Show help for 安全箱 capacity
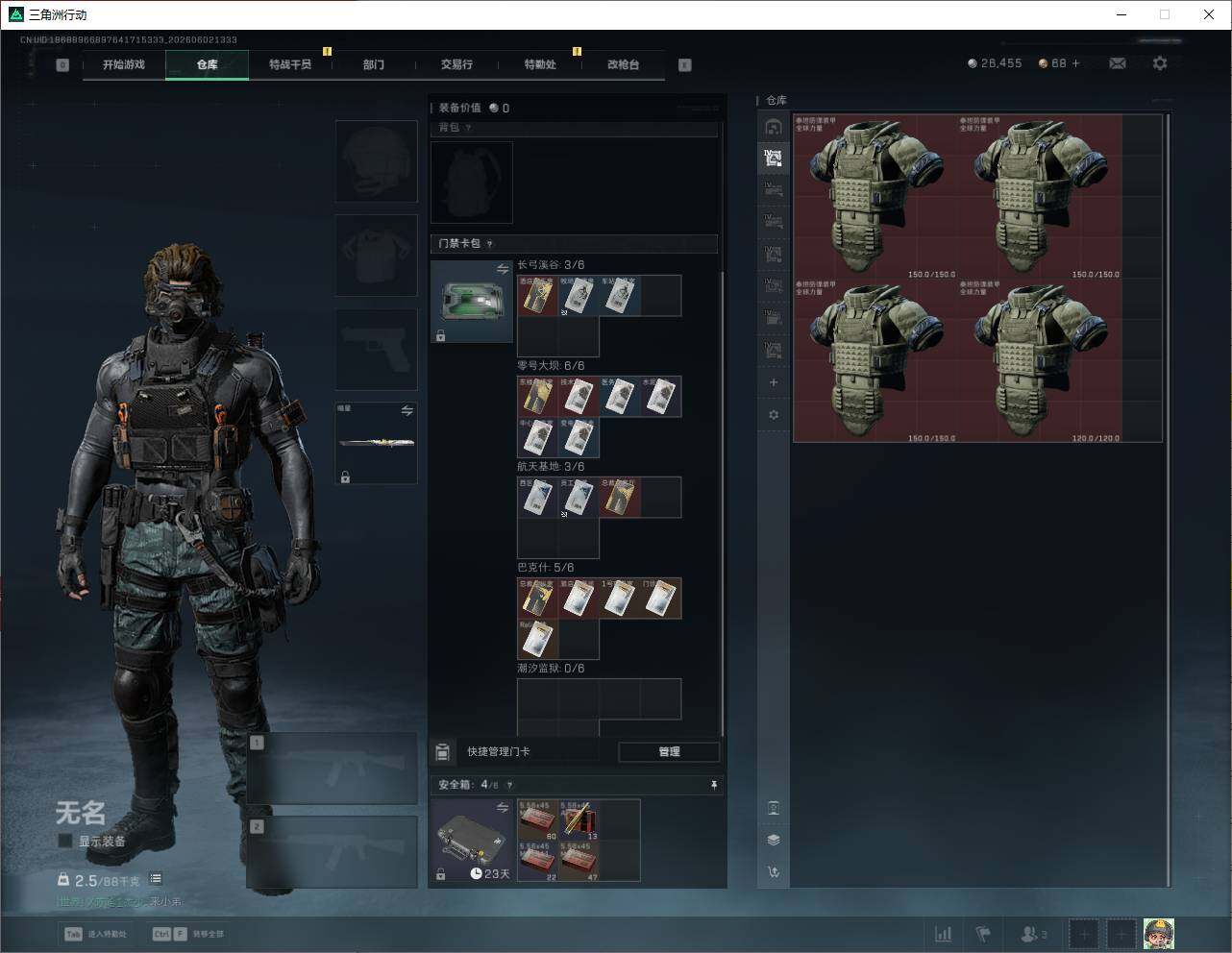Viewport: 1232px width, 953px height. (509, 785)
